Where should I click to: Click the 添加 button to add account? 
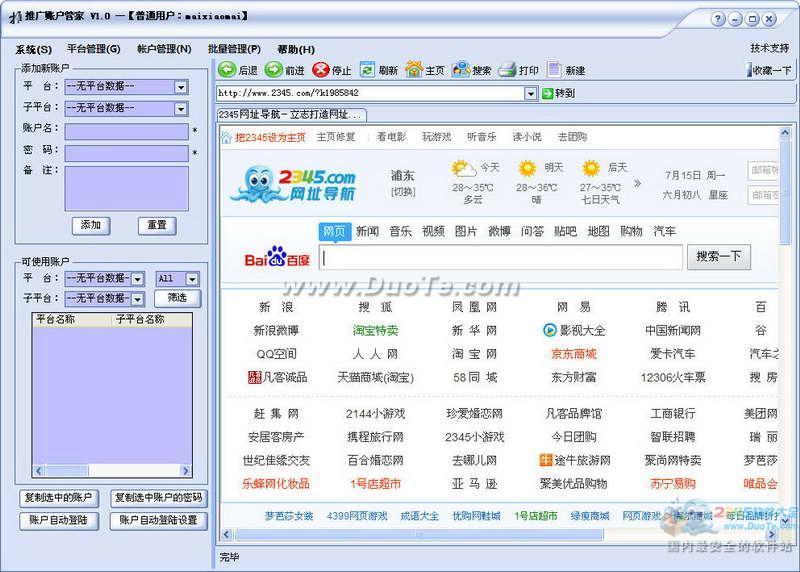tap(91, 225)
